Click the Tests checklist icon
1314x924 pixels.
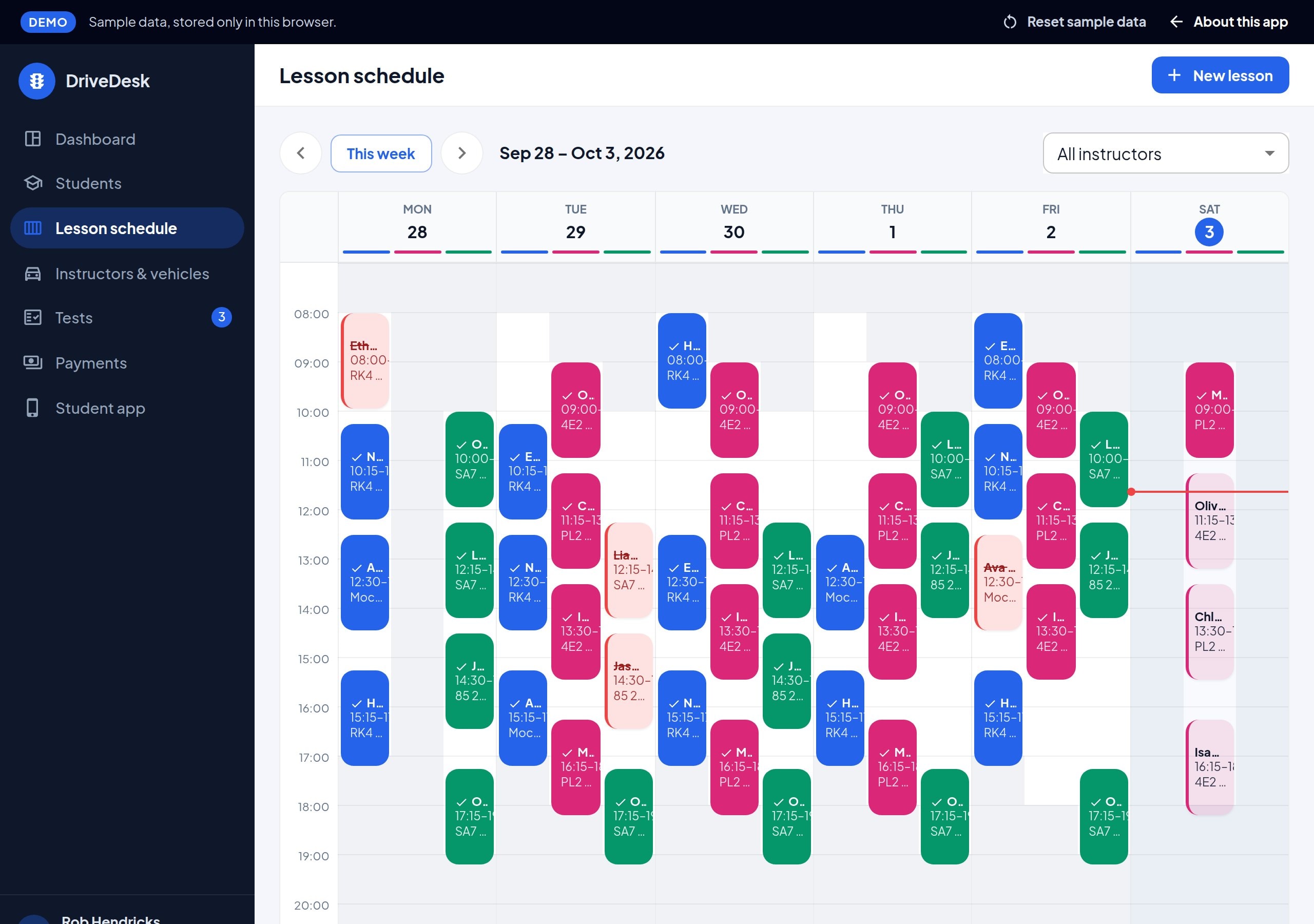point(33,317)
